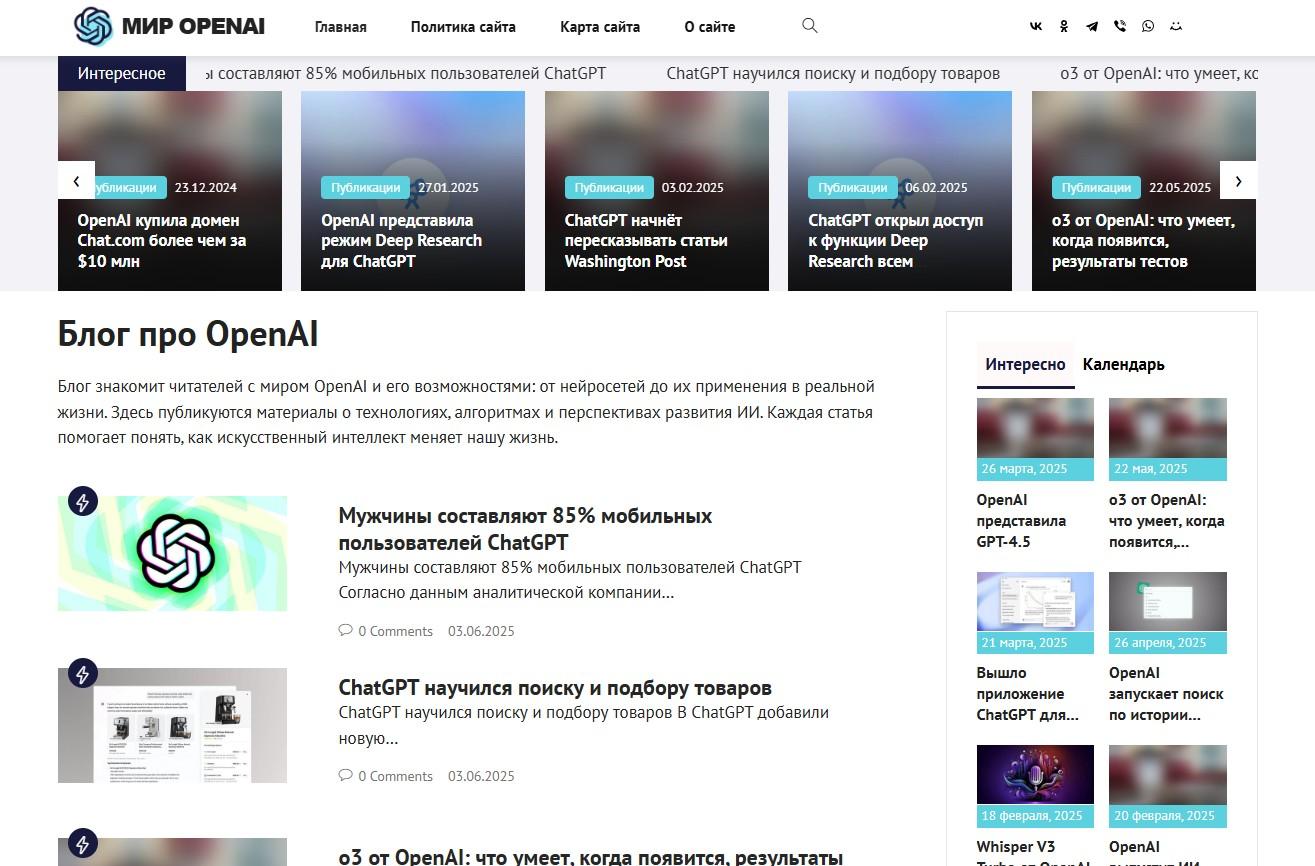Open ticker headline about 85% mobile users
This screenshot has width=1315, height=866.
(x=405, y=73)
